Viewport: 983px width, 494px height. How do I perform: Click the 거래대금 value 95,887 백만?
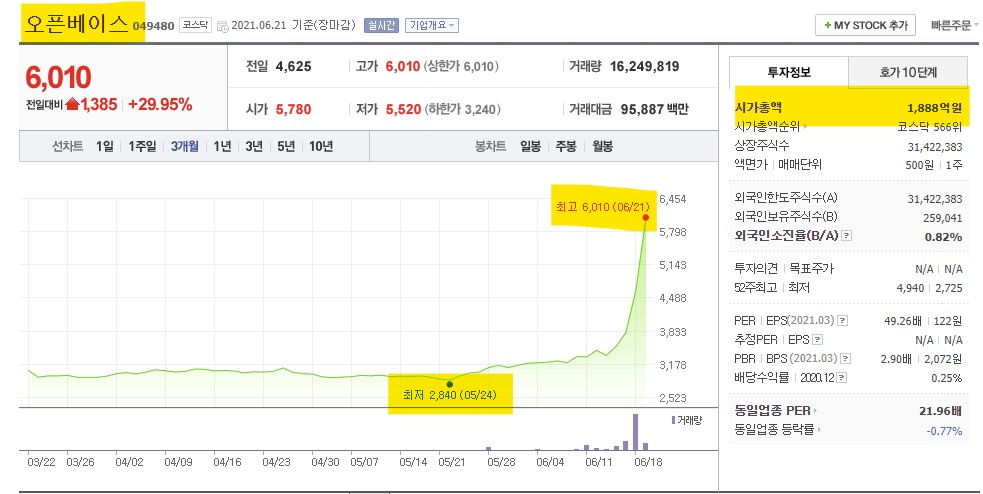[654, 109]
